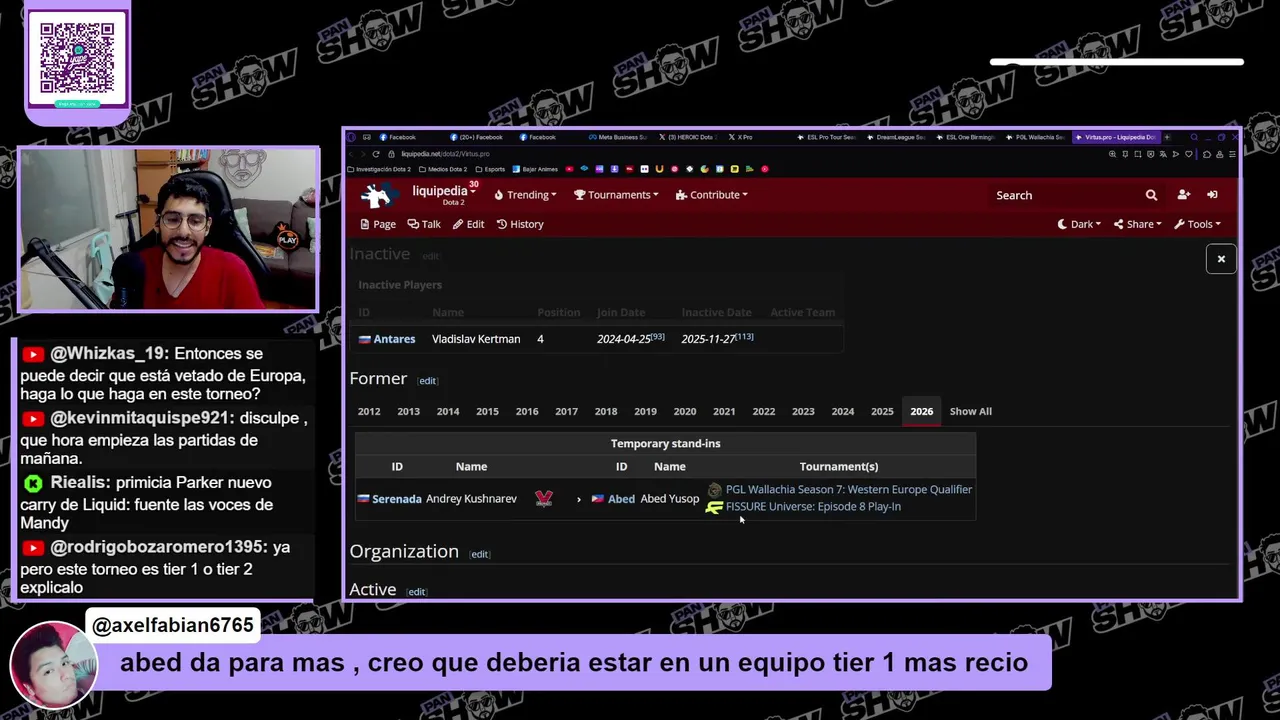This screenshot has height=720, width=1280.
Task: Open the History tab
Action: 520,224
